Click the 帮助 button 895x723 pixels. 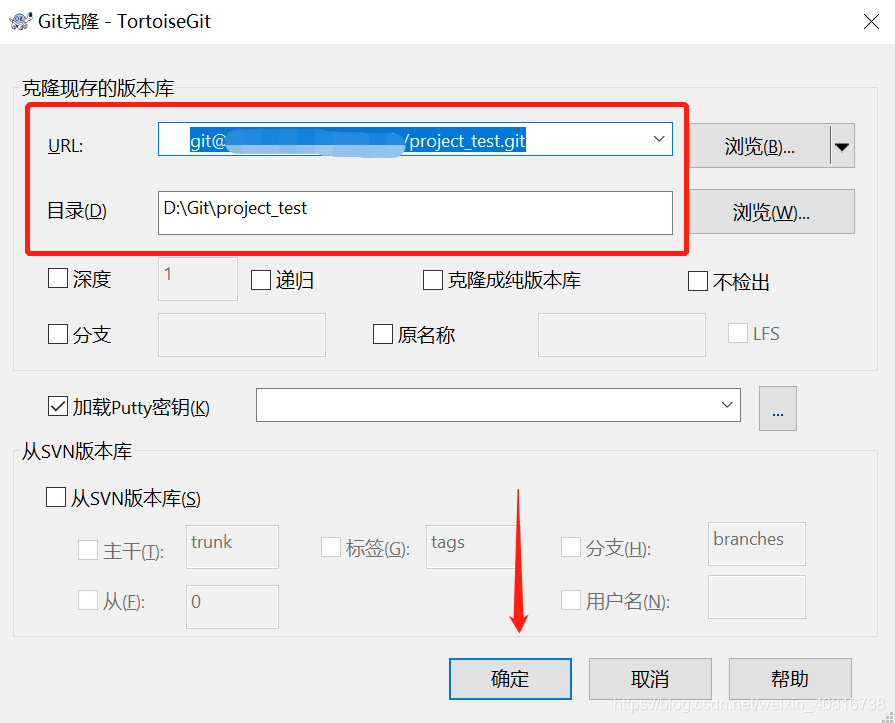click(790, 678)
